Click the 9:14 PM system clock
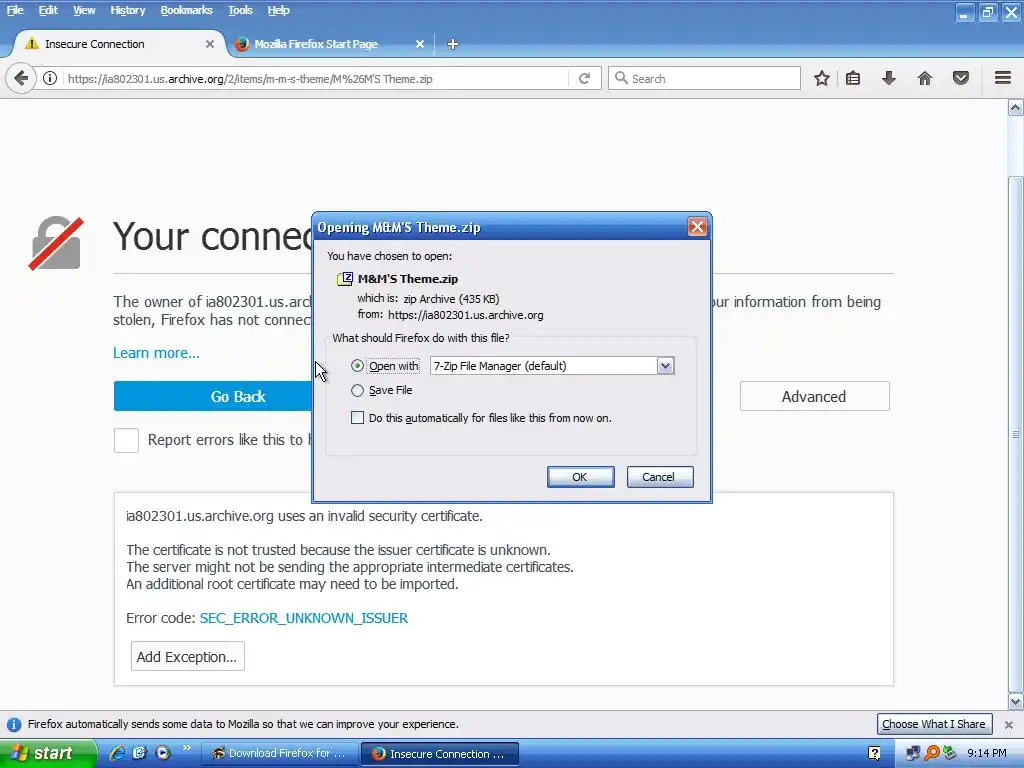Screen dimensions: 1024x768 987,754
